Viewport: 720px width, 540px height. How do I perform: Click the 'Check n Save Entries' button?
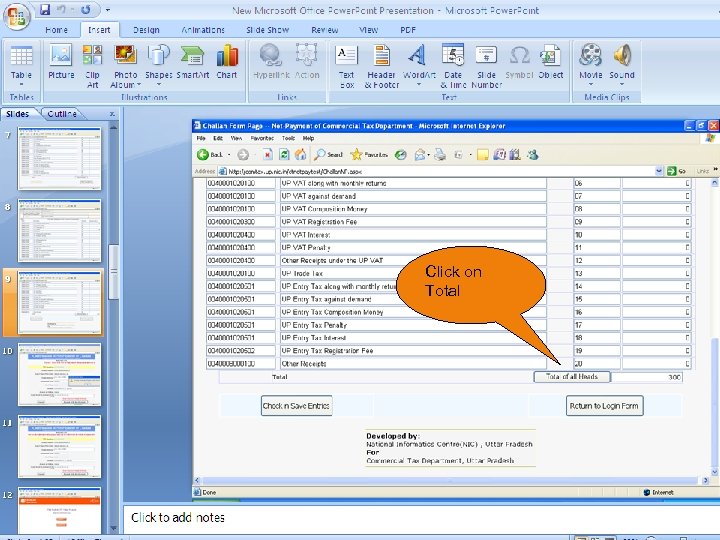(296, 406)
